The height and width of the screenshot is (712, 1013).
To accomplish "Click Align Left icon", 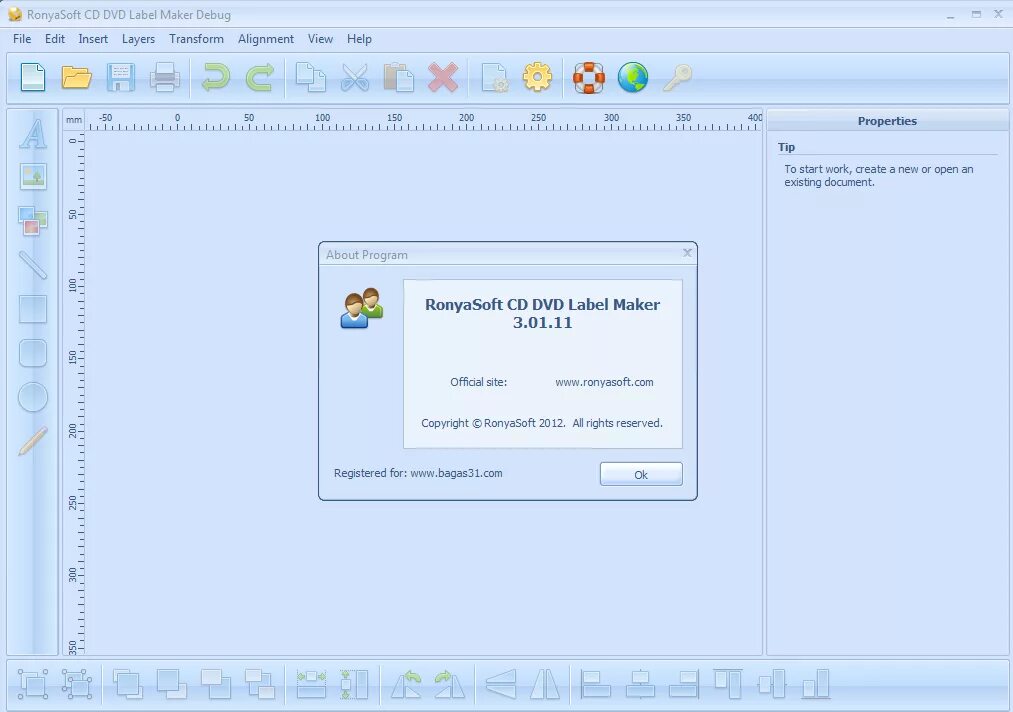I will (596, 684).
